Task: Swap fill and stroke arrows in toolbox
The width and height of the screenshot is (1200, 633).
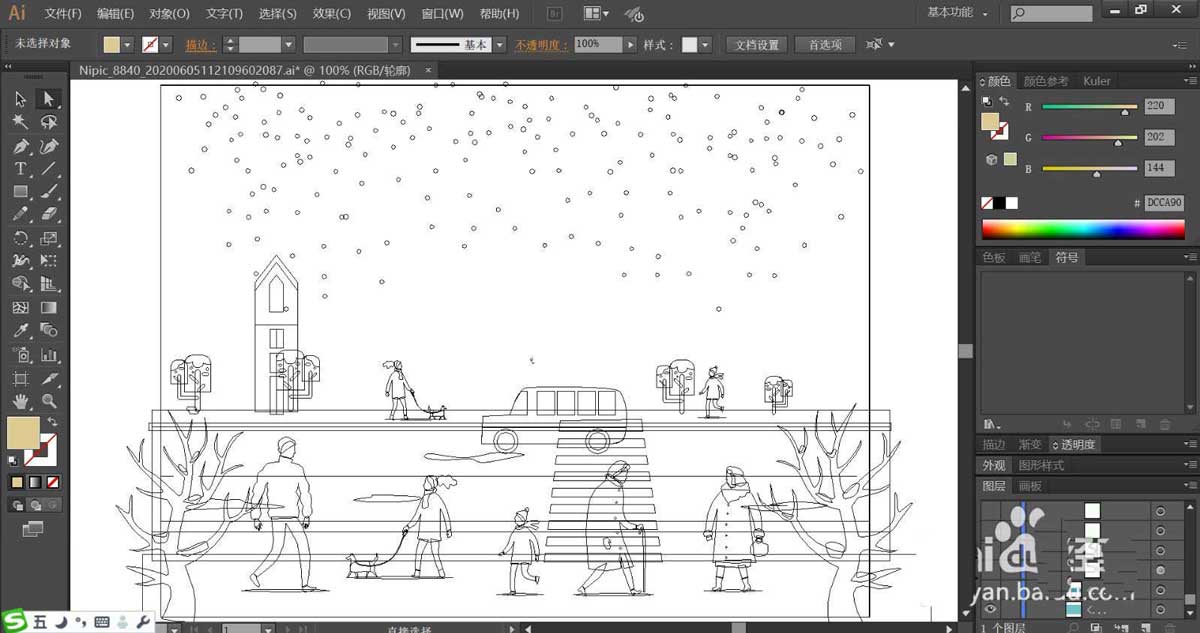Action: coord(52,423)
